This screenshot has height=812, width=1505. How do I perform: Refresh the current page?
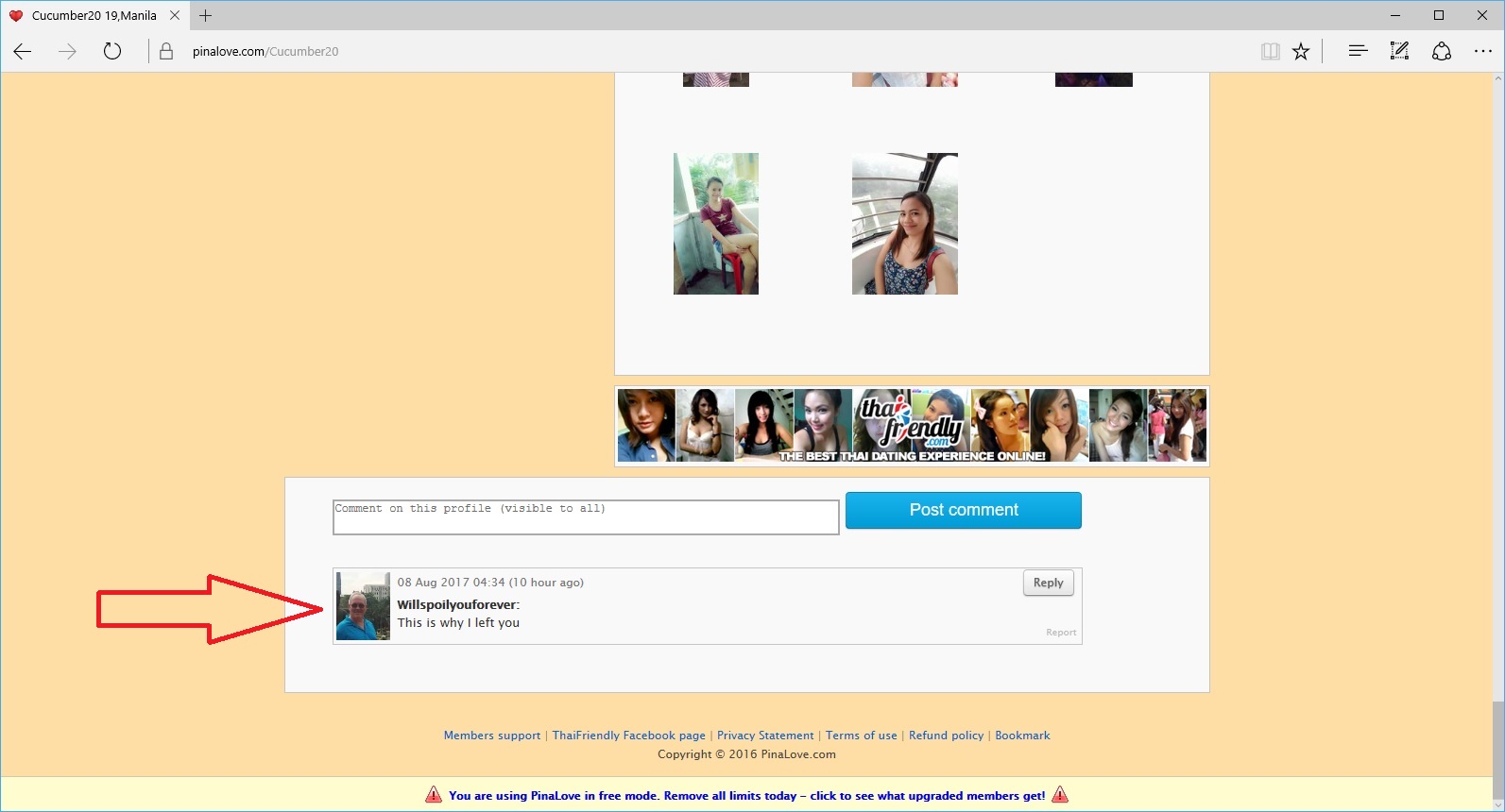point(112,52)
